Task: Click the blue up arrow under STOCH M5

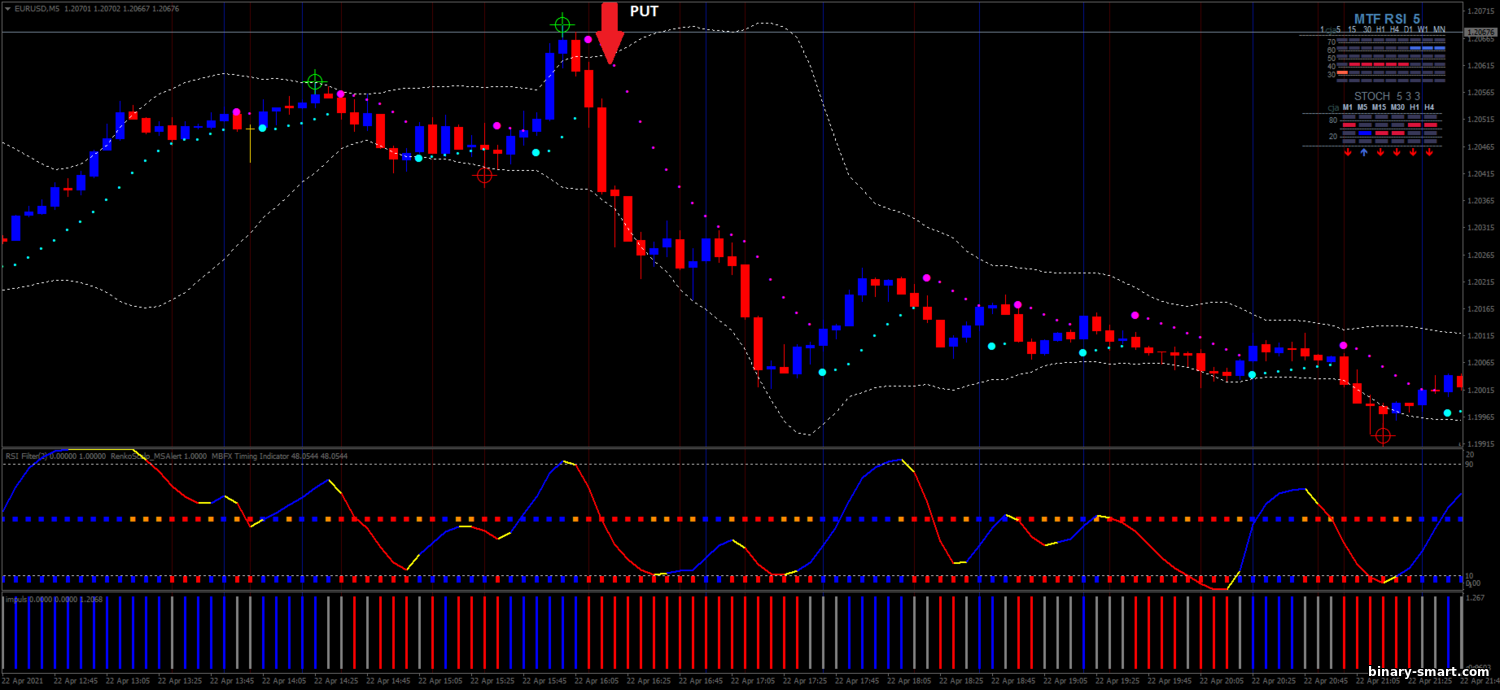Action: [1363, 153]
